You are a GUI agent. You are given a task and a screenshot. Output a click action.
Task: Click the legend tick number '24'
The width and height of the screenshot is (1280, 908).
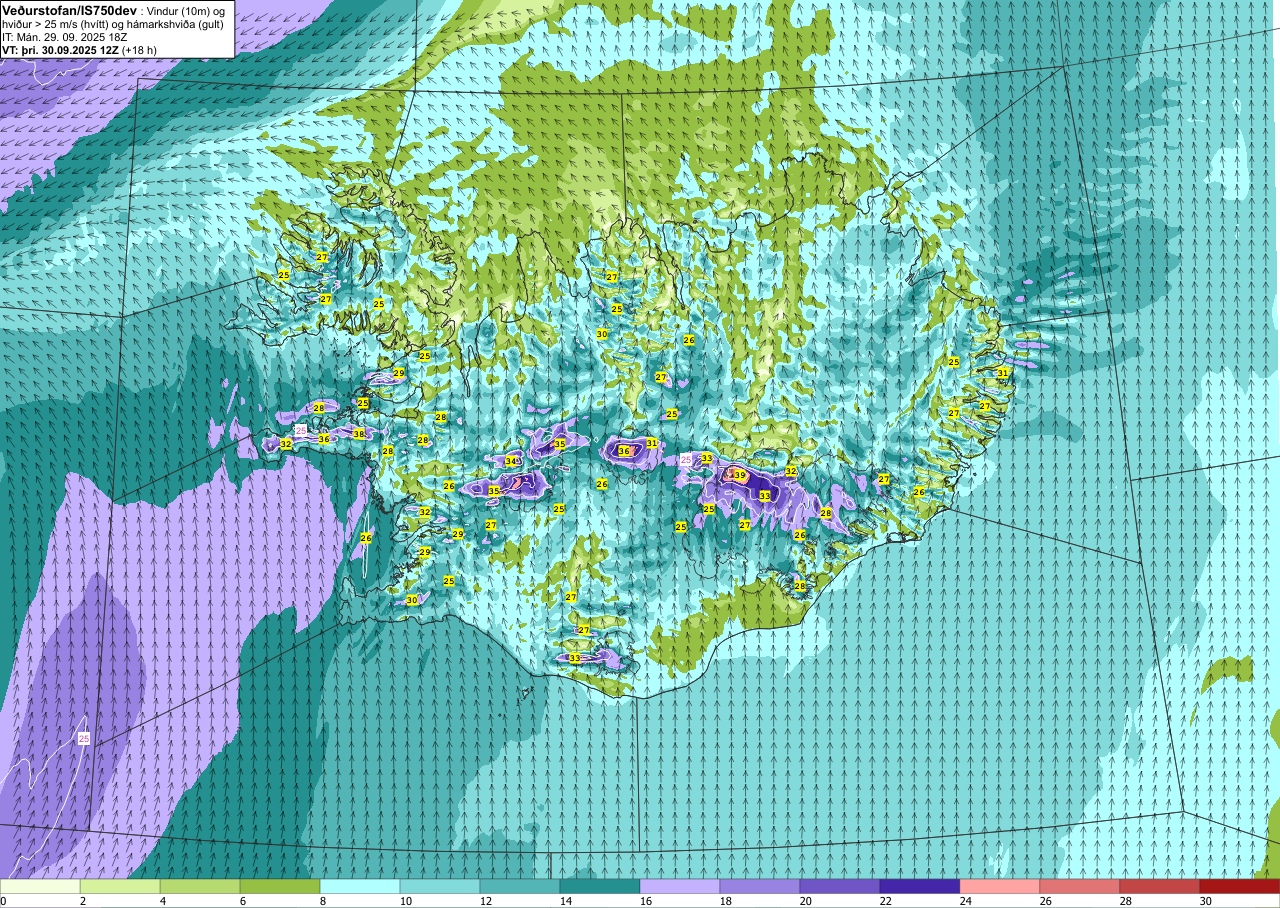click(965, 901)
